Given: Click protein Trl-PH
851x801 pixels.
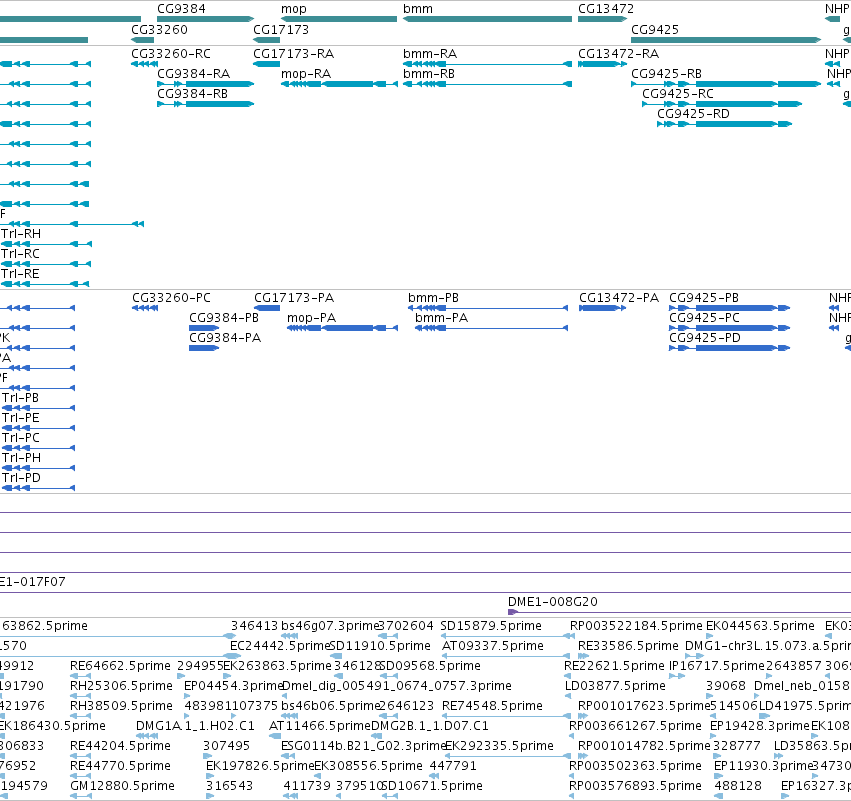Looking at the screenshot, I should click(22, 458).
